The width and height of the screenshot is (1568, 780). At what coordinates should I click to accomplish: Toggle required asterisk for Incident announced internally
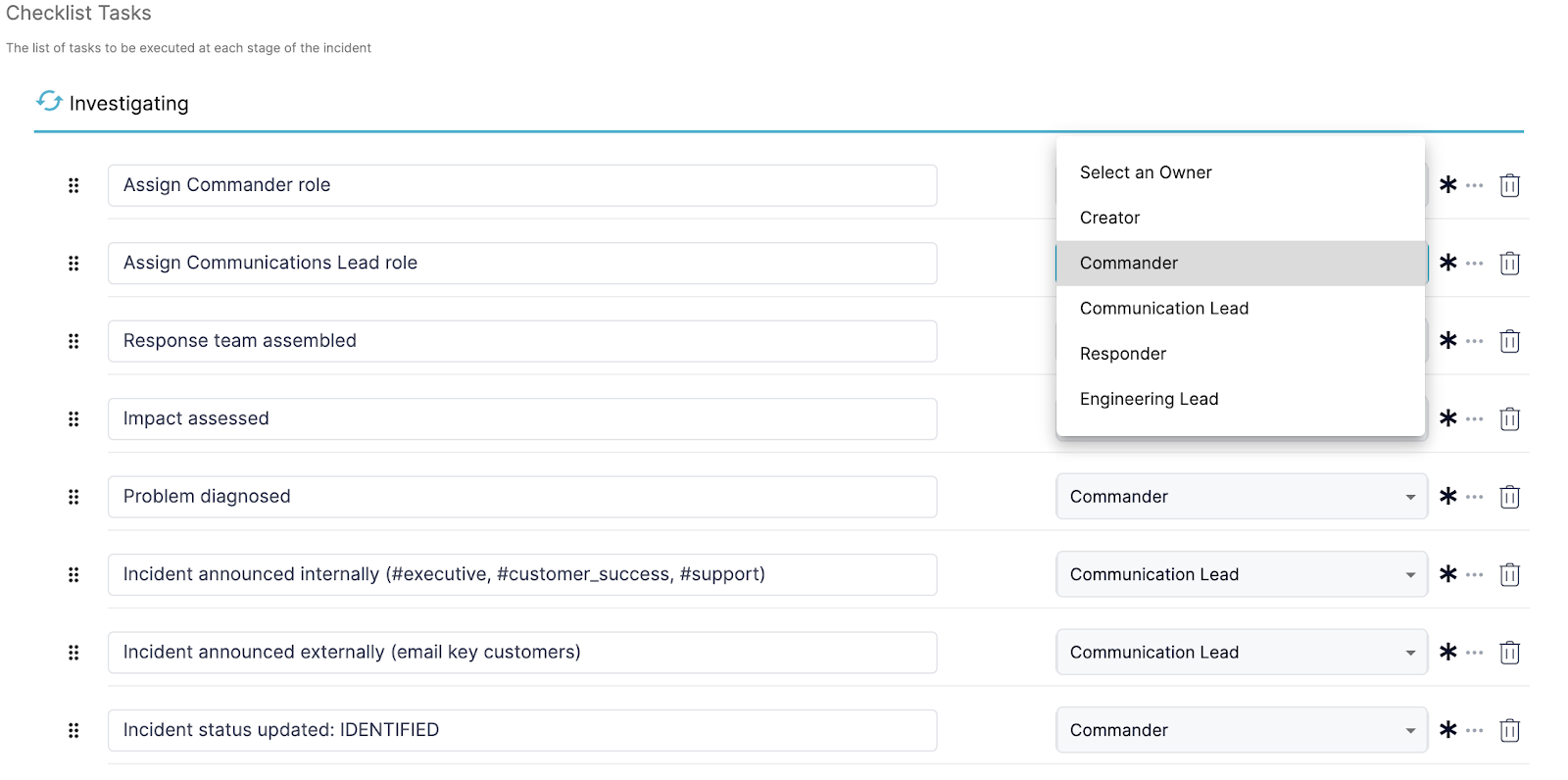(x=1447, y=574)
